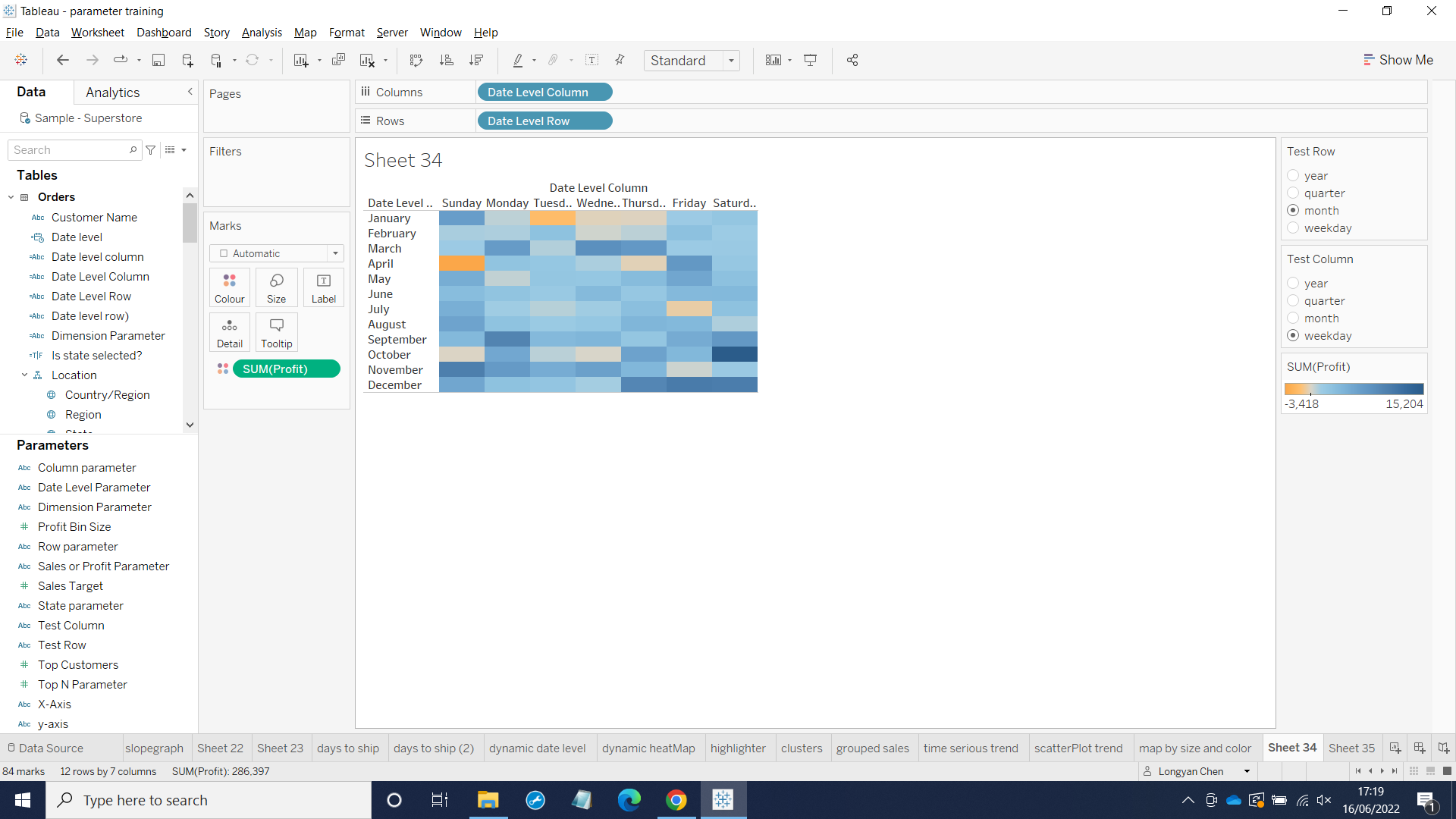Collapse the Orders table tree

(11, 197)
